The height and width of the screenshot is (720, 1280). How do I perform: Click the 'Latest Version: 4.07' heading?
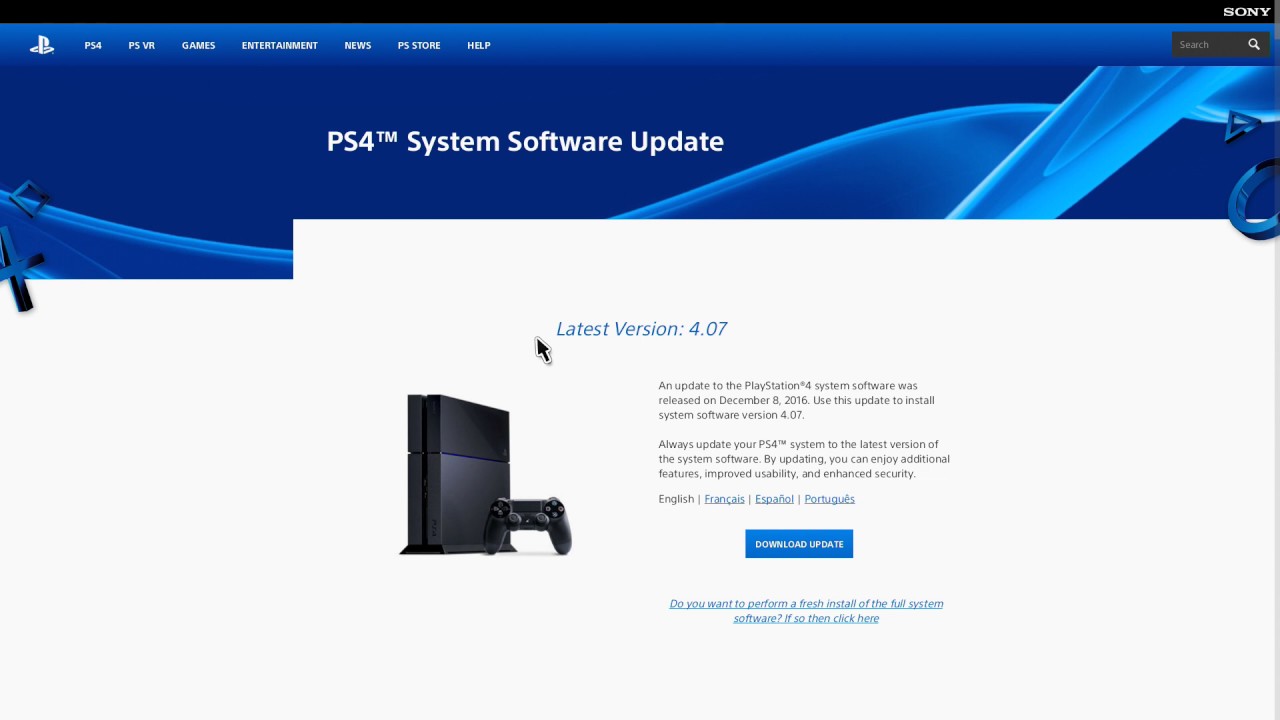coord(641,329)
